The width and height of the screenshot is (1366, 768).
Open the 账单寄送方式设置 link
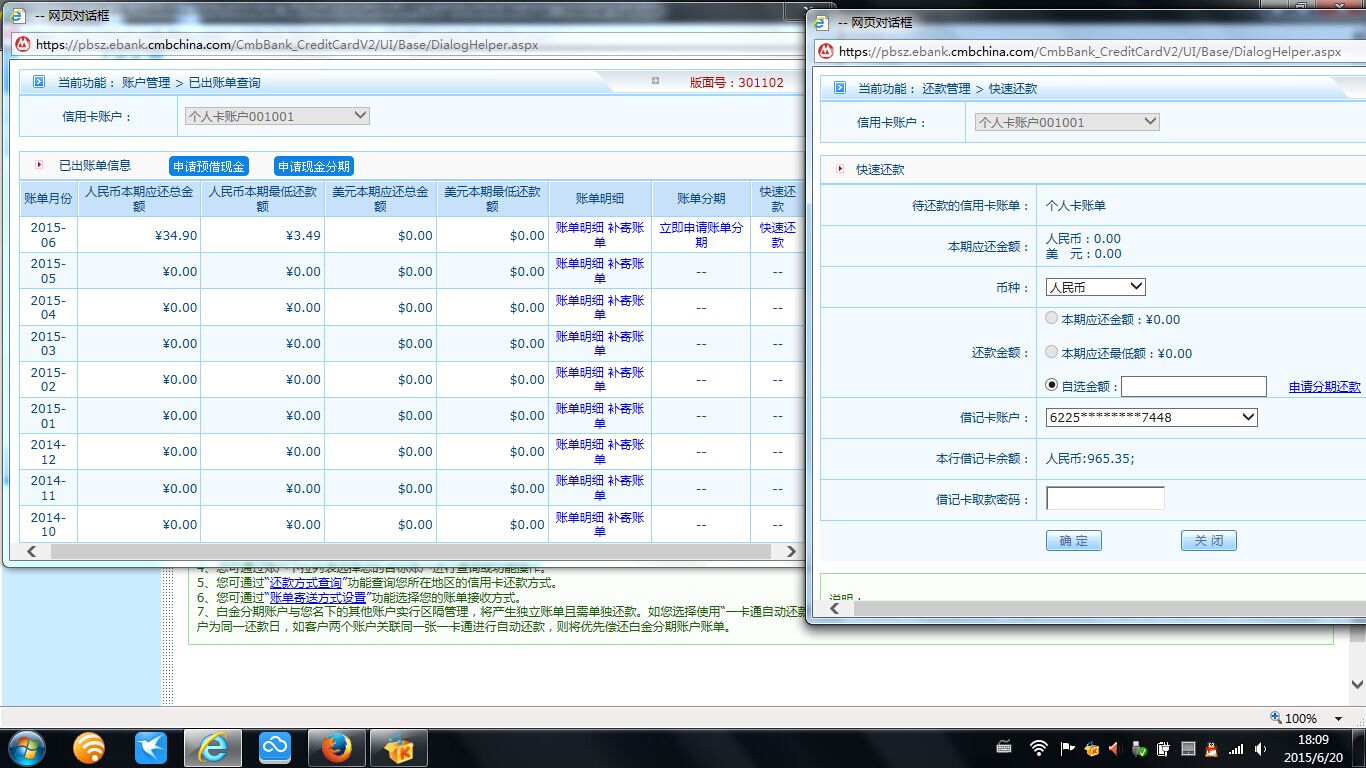318,598
